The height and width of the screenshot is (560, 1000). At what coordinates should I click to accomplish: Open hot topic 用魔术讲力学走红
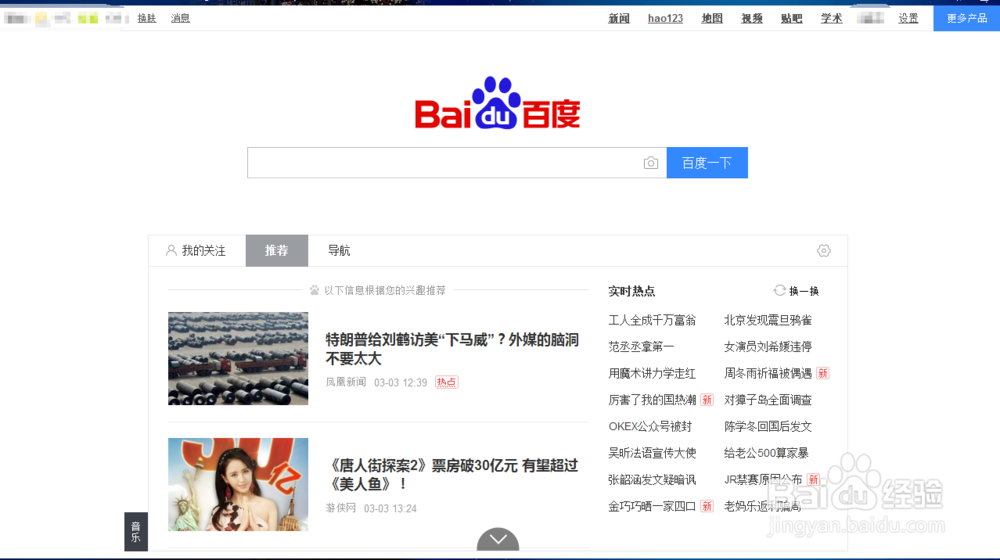point(652,374)
